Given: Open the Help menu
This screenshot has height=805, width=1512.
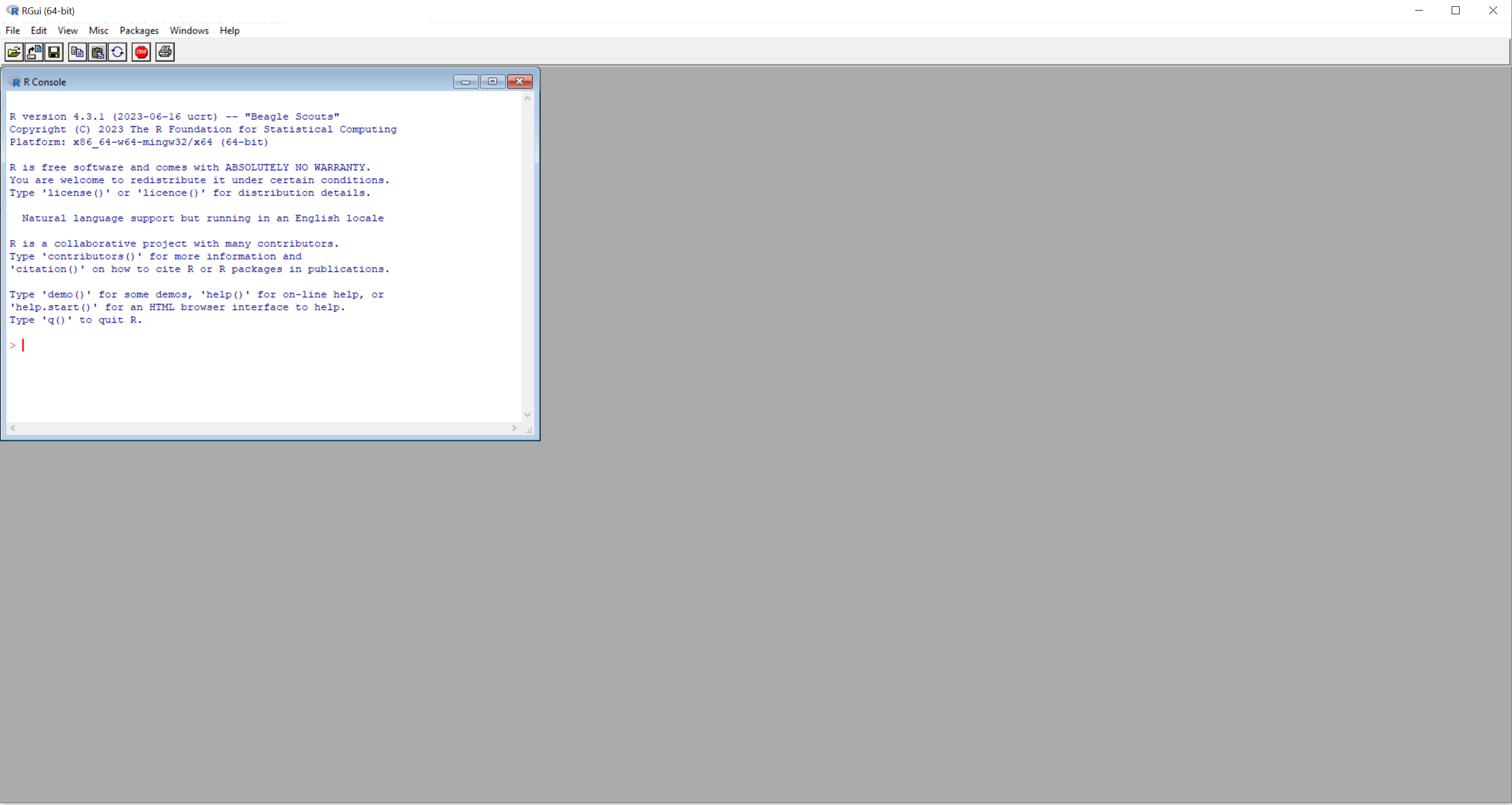Looking at the screenshot, I should click(x=230, y=31).
